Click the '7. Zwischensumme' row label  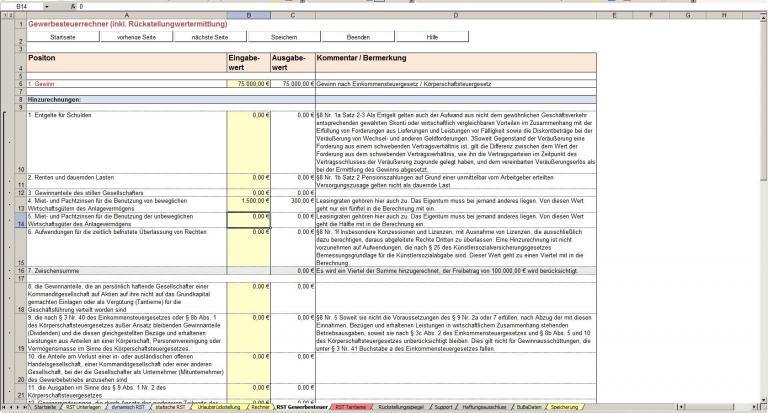coord(127,270)
